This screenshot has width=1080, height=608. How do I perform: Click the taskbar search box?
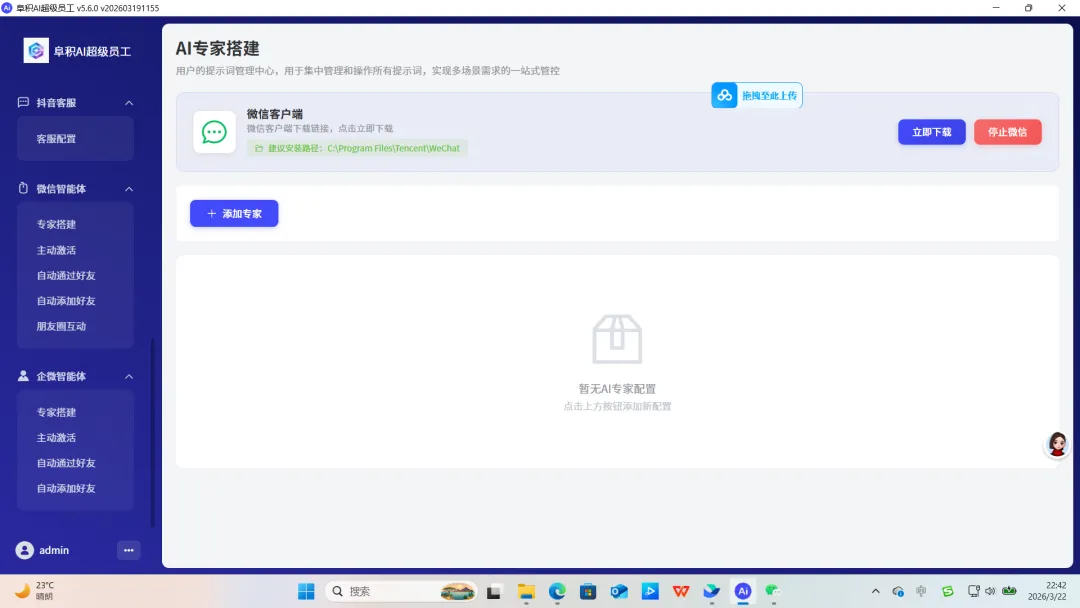[x=401, y=591]
